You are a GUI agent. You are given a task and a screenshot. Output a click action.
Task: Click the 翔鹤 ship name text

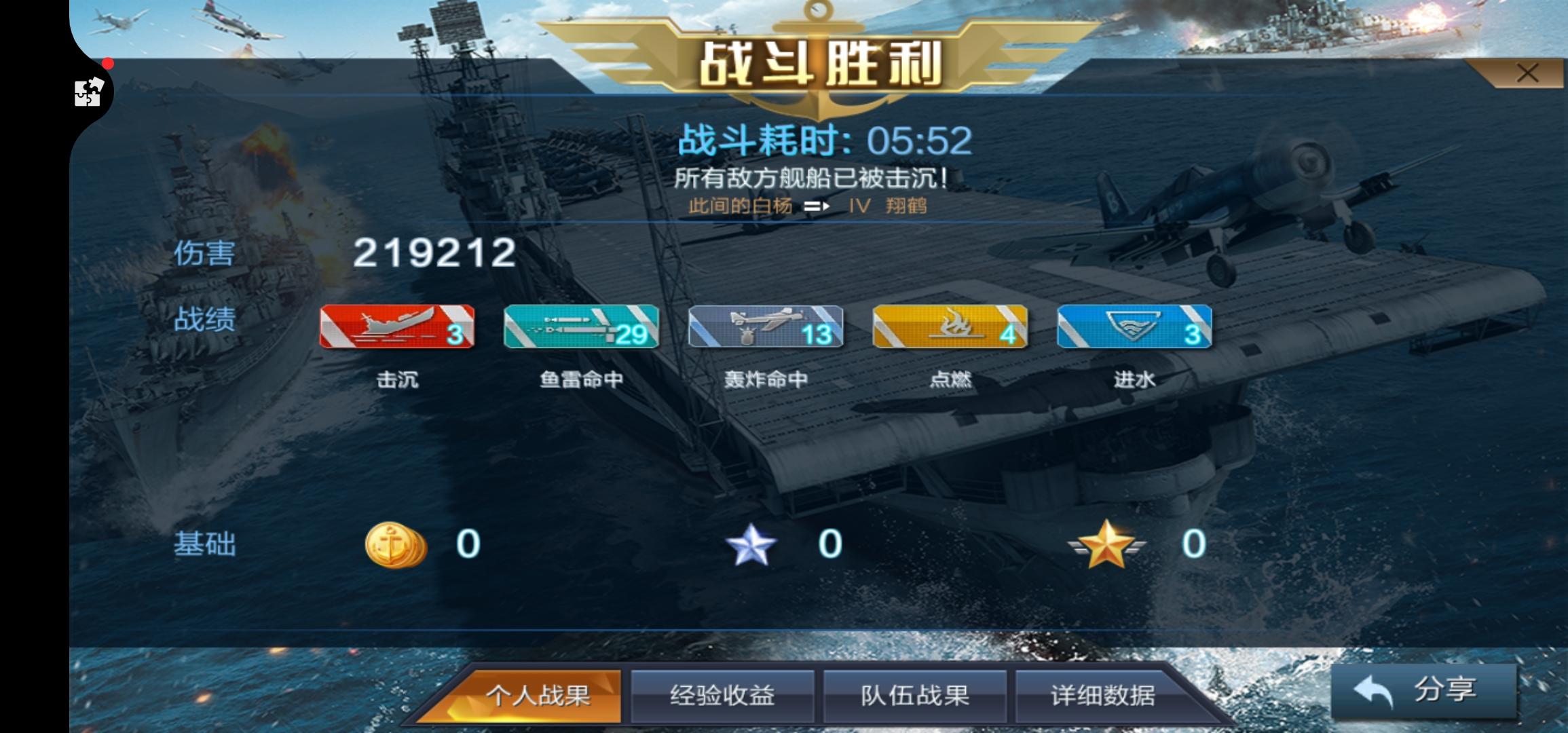pyautogui.click(x=906, y=206)
